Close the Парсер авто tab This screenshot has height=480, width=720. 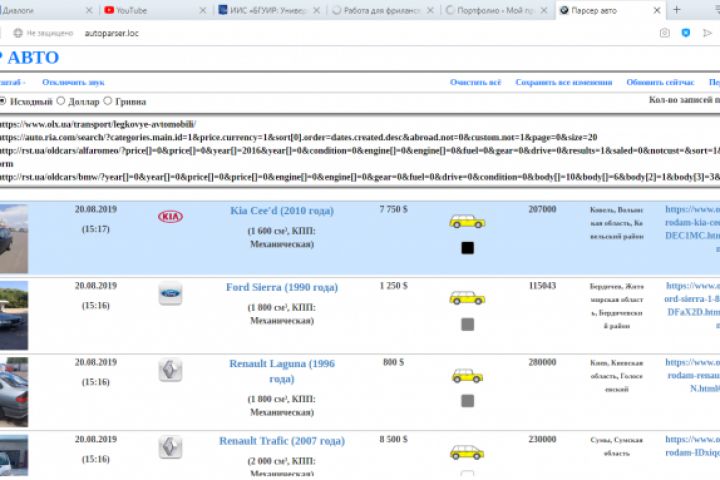click(657, 10)
